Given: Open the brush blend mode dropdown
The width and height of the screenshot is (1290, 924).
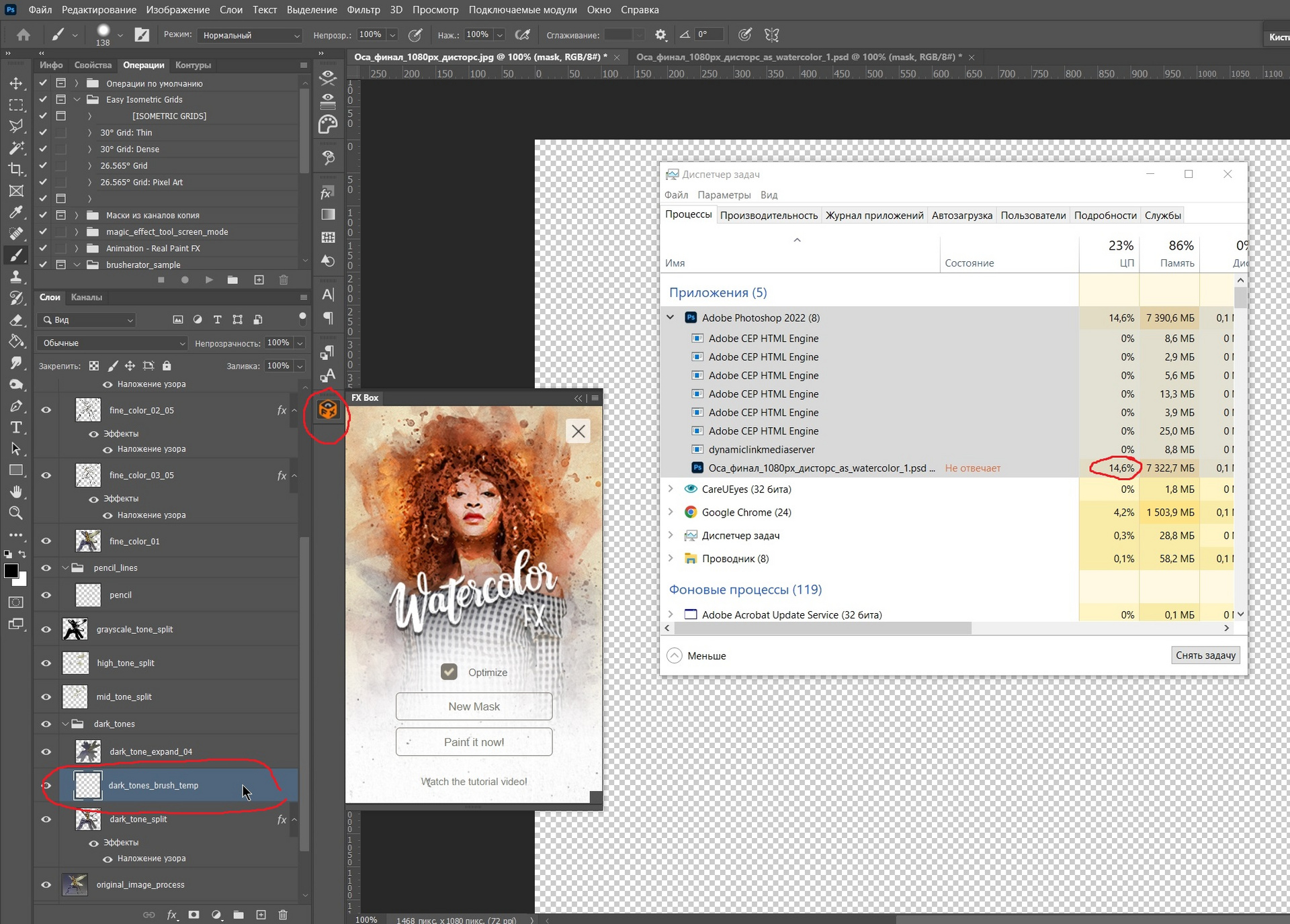Looking at the screenshot, I should click(249, 35).
